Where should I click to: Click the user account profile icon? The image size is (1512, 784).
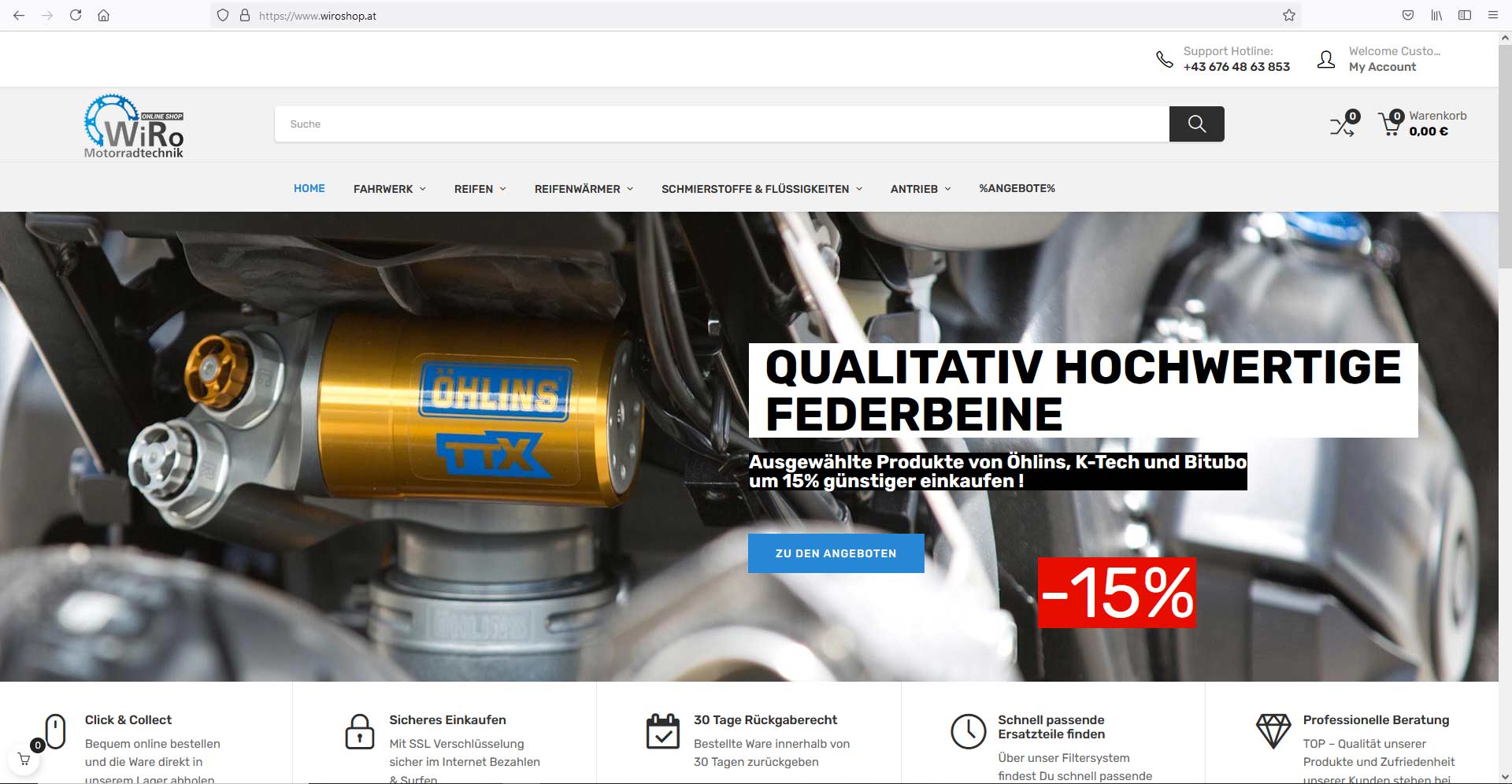(x=1326, y=59)
